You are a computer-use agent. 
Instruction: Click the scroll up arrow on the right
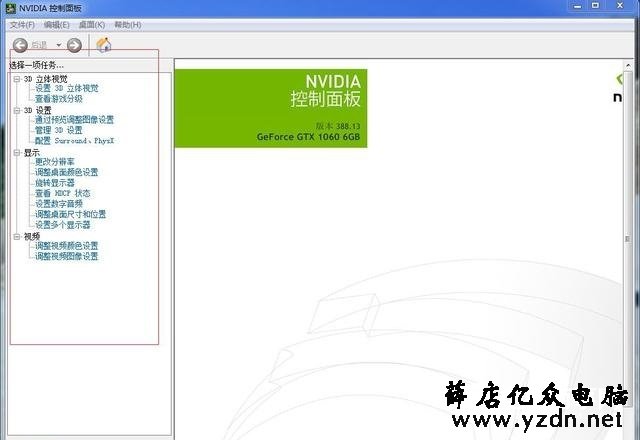[x=628, y=65]
